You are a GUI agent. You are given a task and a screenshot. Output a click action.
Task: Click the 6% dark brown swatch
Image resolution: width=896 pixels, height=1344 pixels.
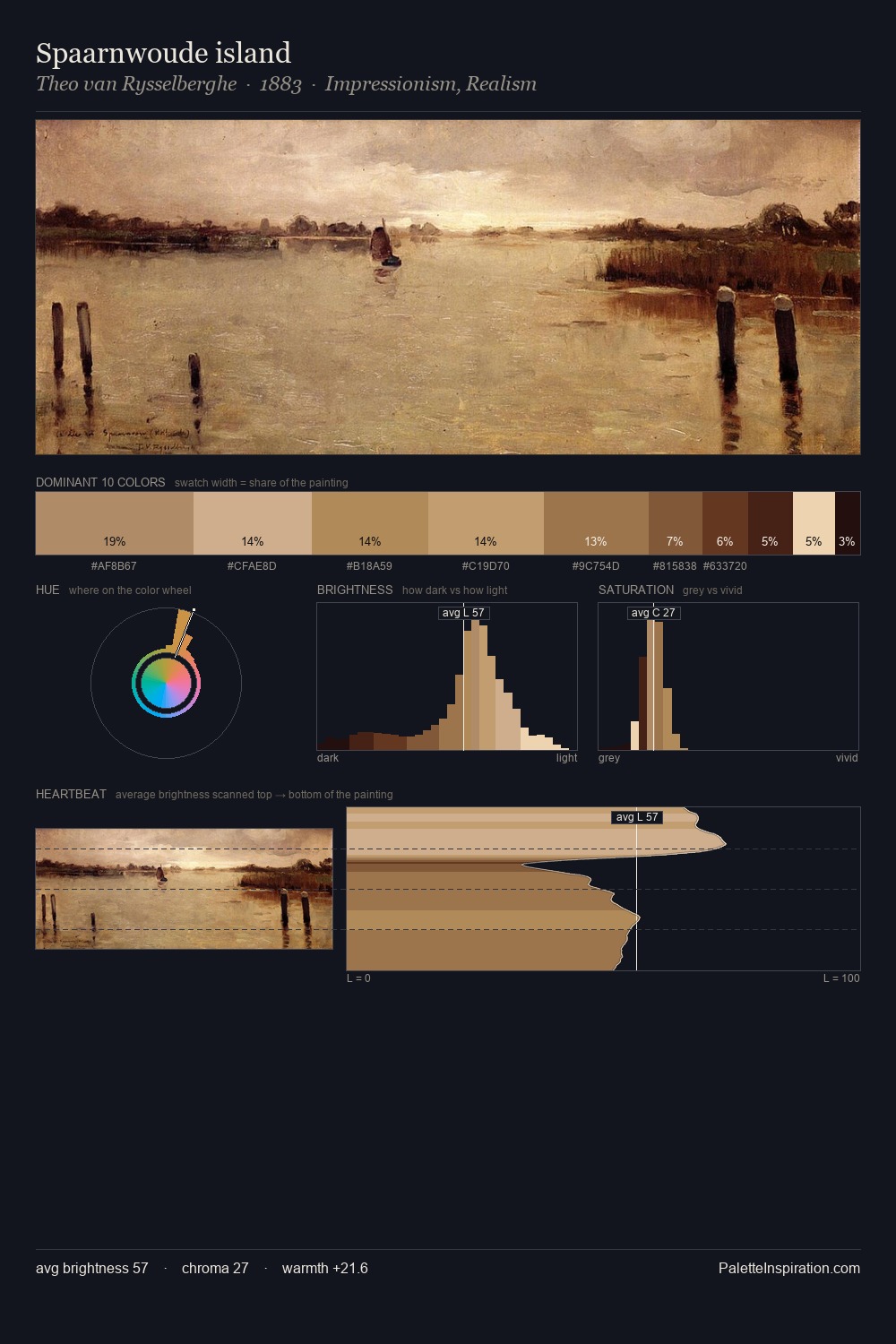tap(725, 523)
